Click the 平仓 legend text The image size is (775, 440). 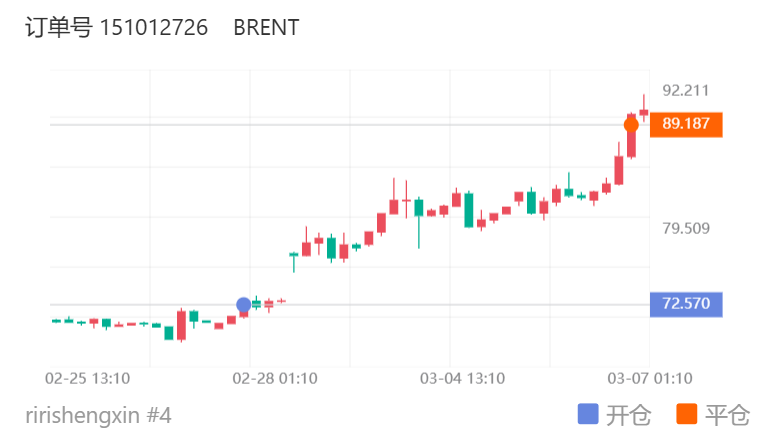pyautogui.click(x=727, y=414)
